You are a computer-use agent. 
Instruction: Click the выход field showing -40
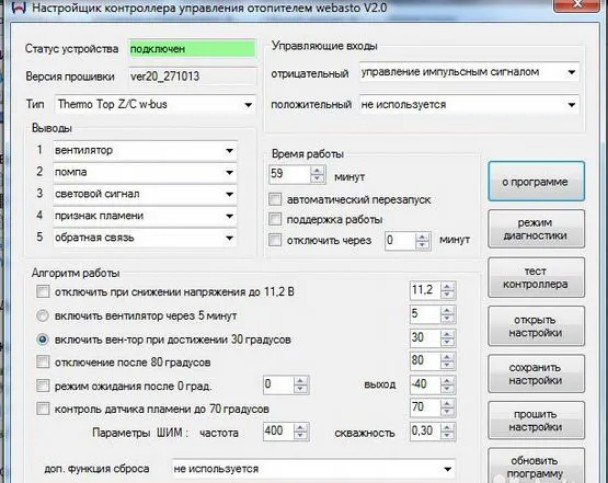click(425, 385)
